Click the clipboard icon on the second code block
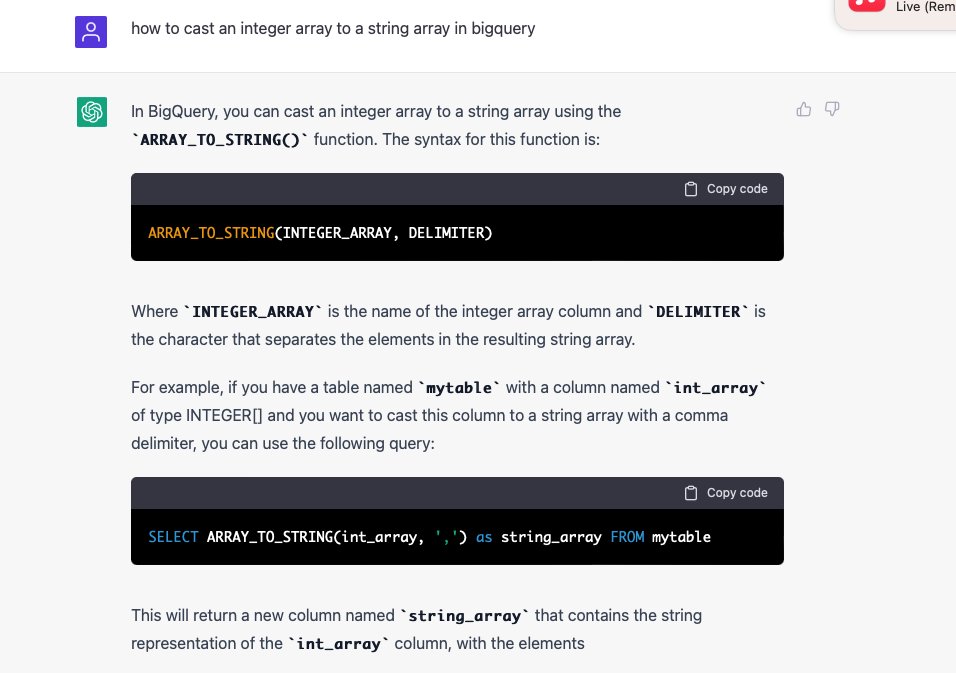The image size is (956, 673). [691, 492]
